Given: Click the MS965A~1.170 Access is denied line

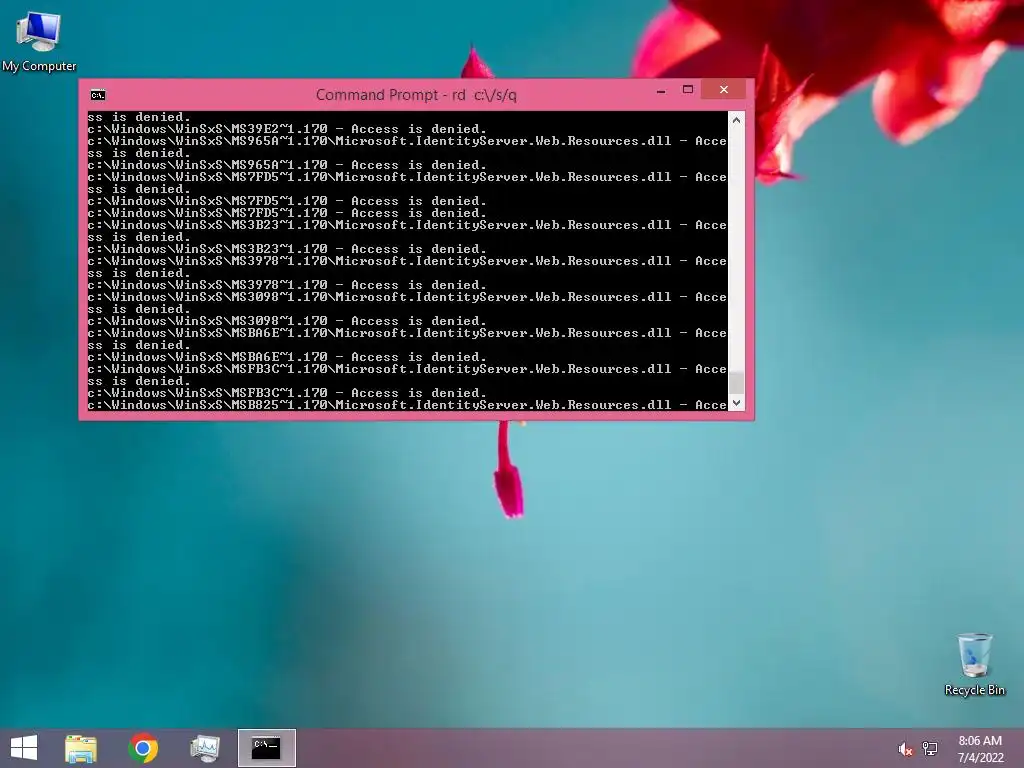Looking at the screenshot, I should click(287, 165).
